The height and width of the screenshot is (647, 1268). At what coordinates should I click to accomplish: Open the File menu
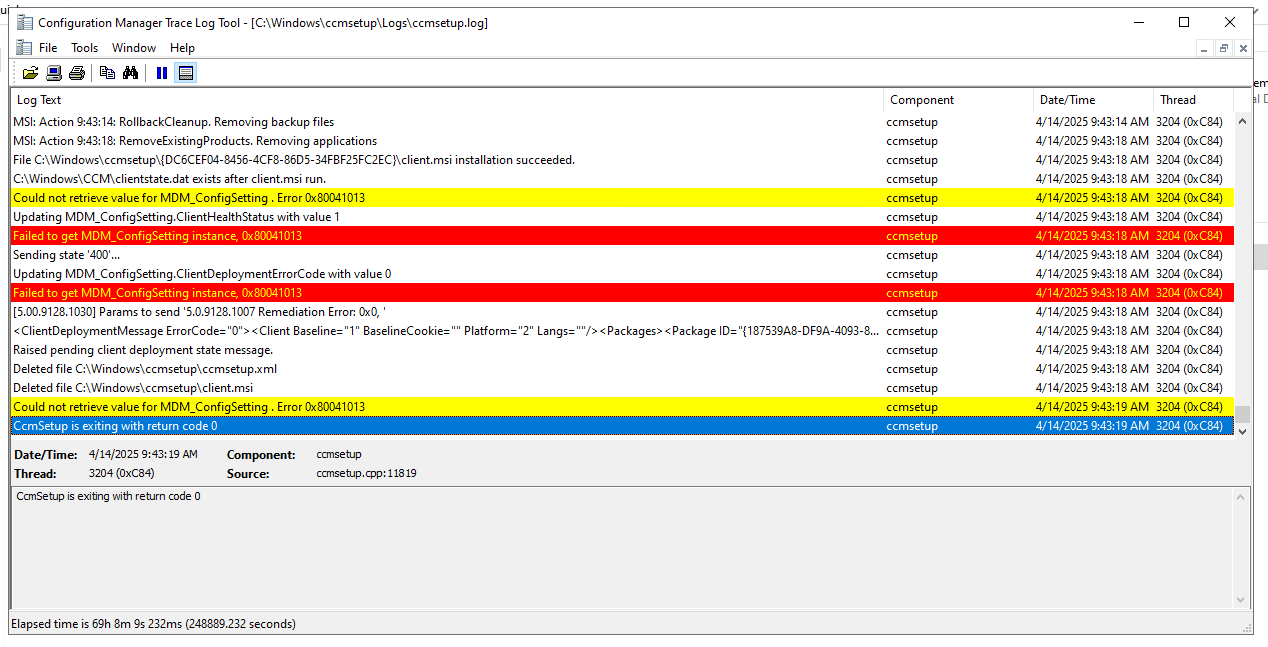47,47
